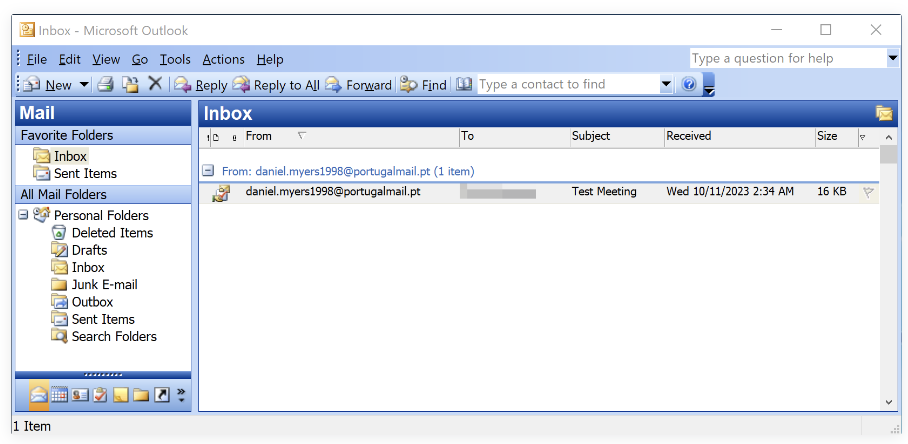Click the Mail navigation pane icon
The width and height of the screenshot is (908, 444).
pos(39,395)
